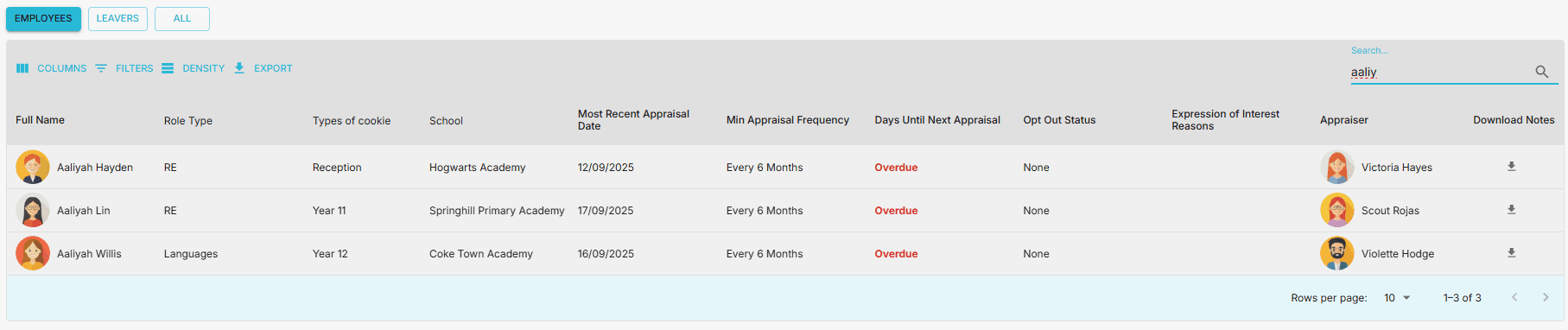Go to previous page arrow

1514,297
